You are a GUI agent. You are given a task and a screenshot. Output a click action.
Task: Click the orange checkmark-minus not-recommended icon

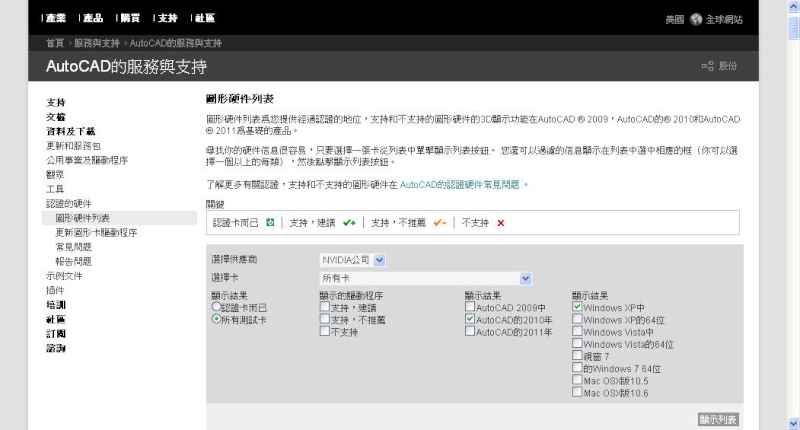(x=439, y=222)
